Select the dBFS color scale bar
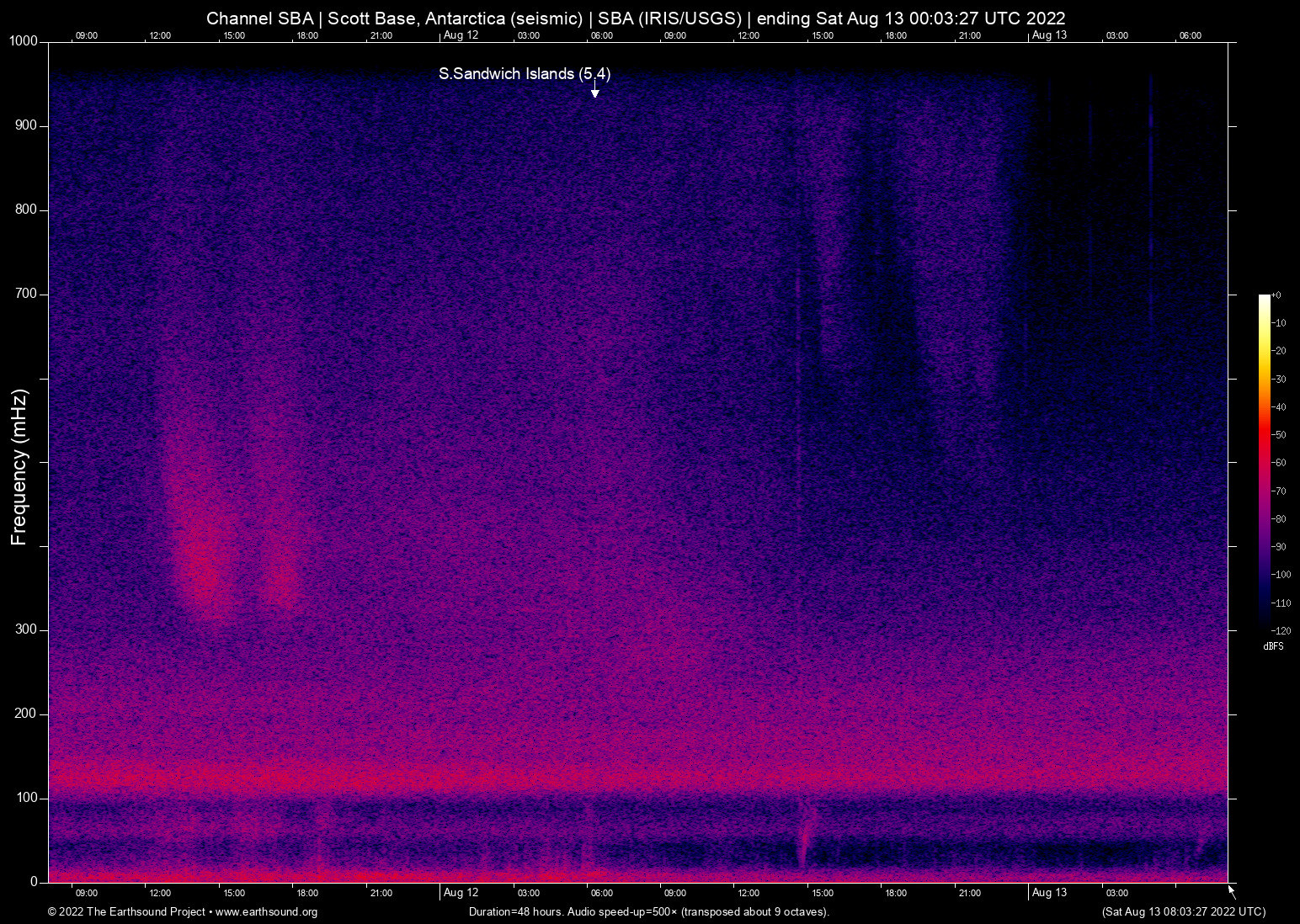The image size is (1300, 924). 1265,463
